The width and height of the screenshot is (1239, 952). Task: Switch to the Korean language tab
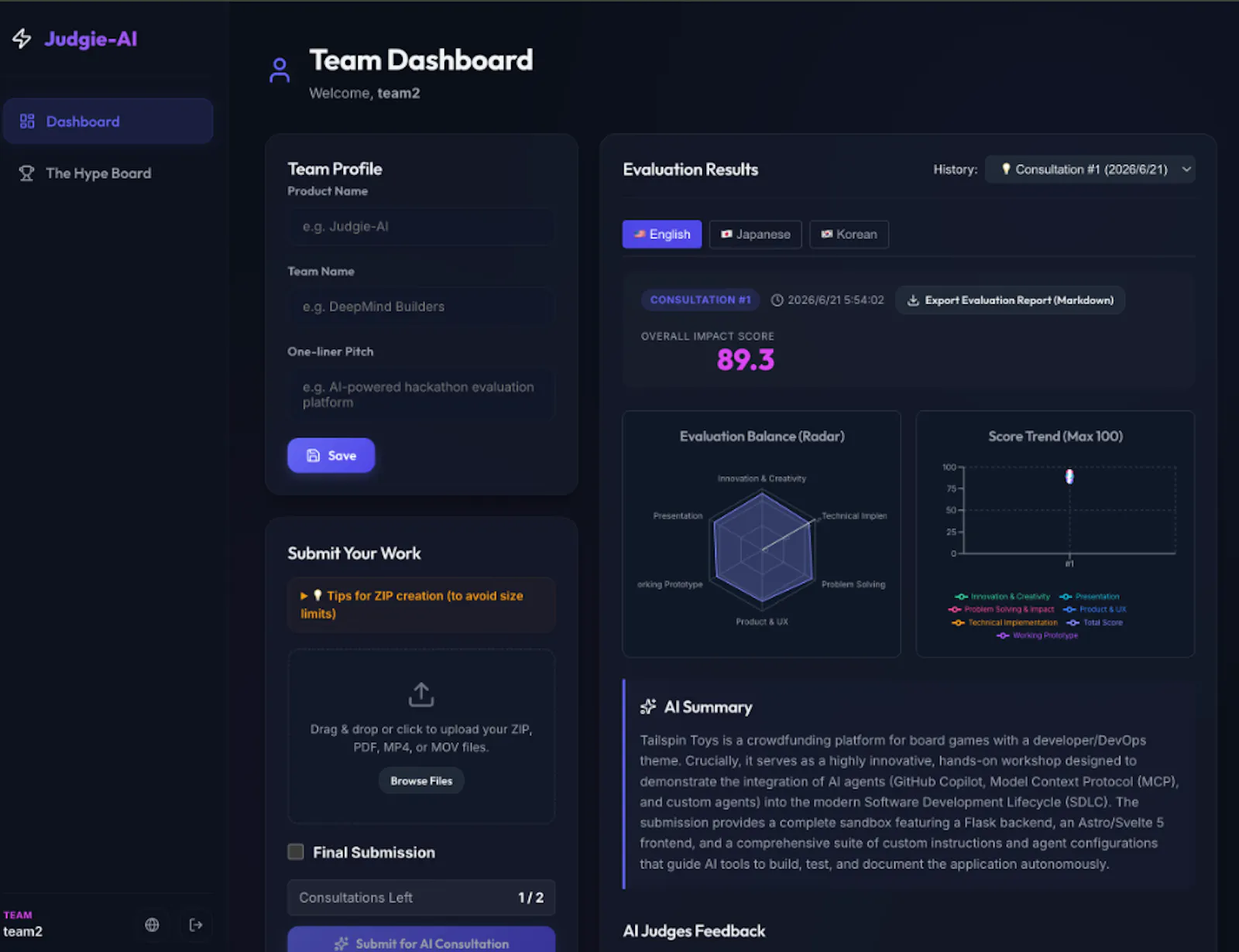coord(849,235)
